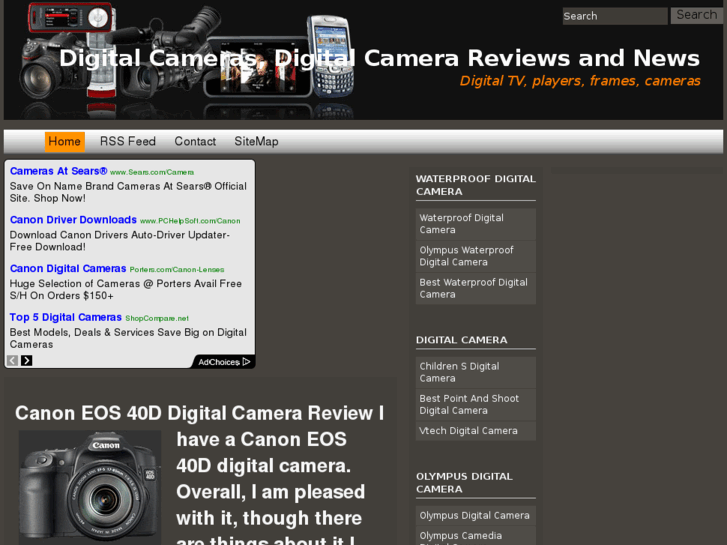Click www.Sears.com/Camera green URL
This screenshot has width=727, height=545.
tap(152, 172)
